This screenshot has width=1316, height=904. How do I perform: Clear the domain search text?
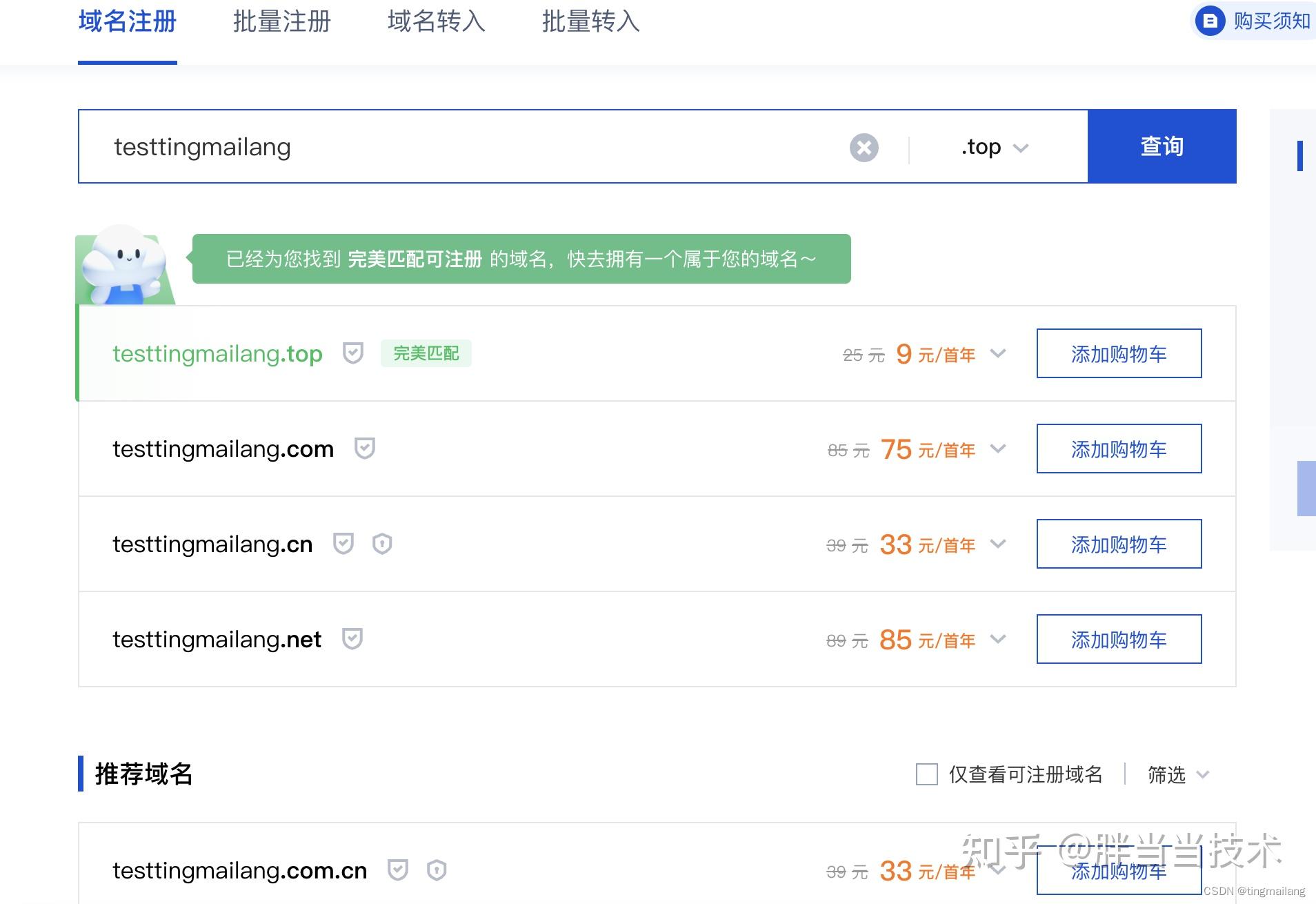pyautogui.click(x=864, y=148)
